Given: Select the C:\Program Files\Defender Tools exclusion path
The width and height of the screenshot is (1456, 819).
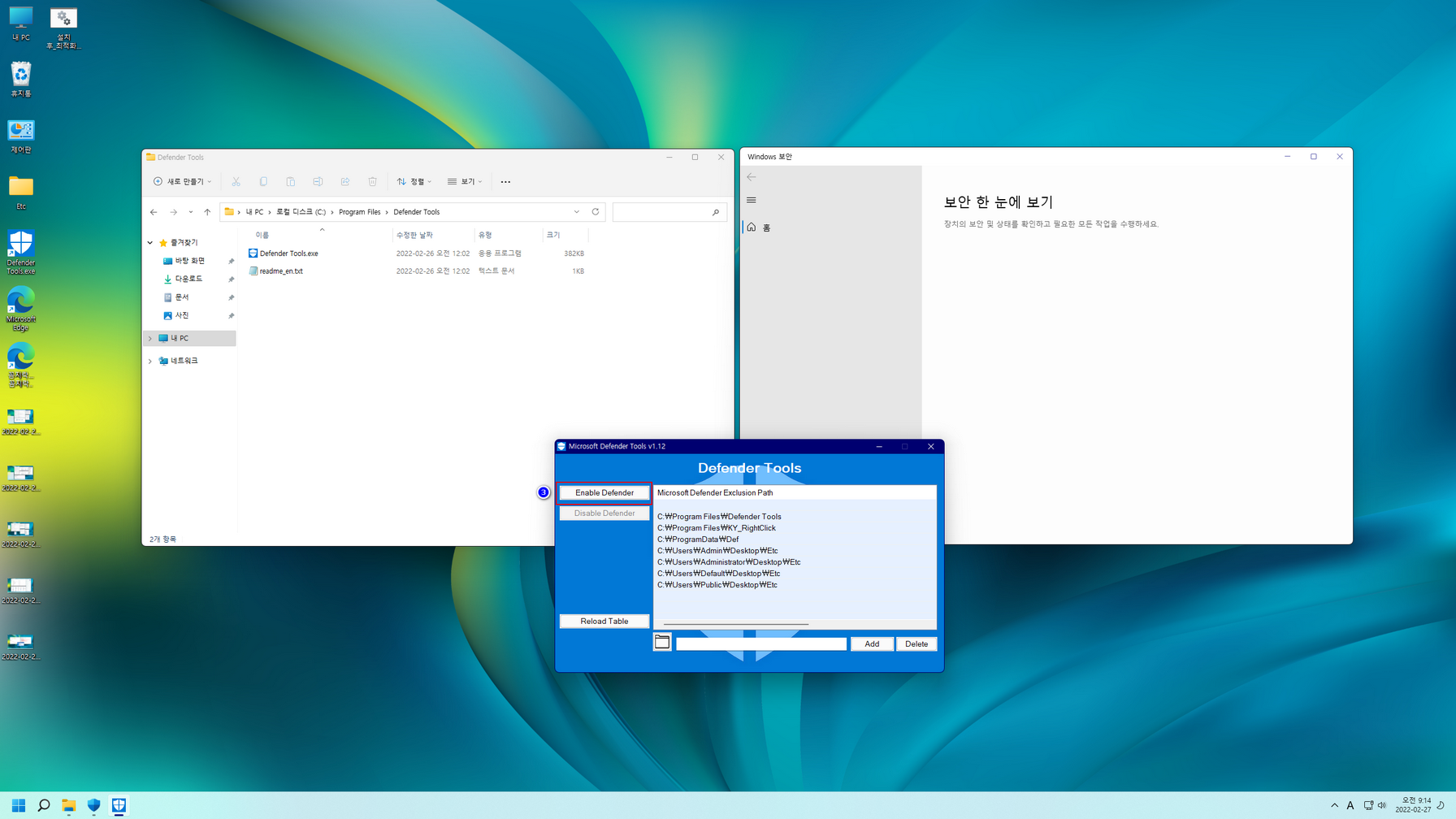Looking at the screenshot, I should (x=719, y=517).
